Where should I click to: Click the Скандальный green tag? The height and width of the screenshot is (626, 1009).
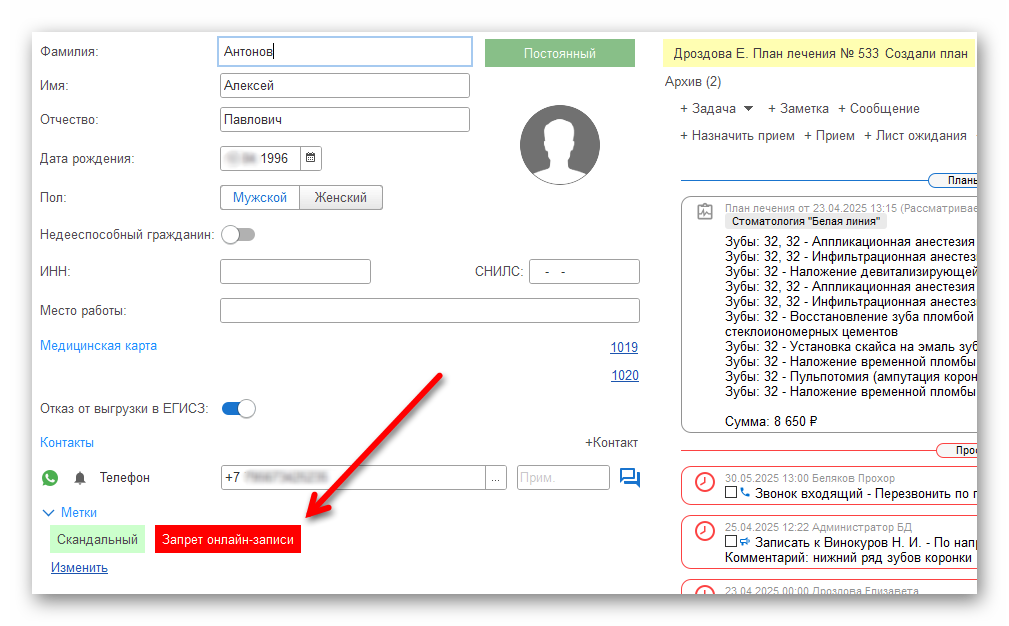coord(97,539)
